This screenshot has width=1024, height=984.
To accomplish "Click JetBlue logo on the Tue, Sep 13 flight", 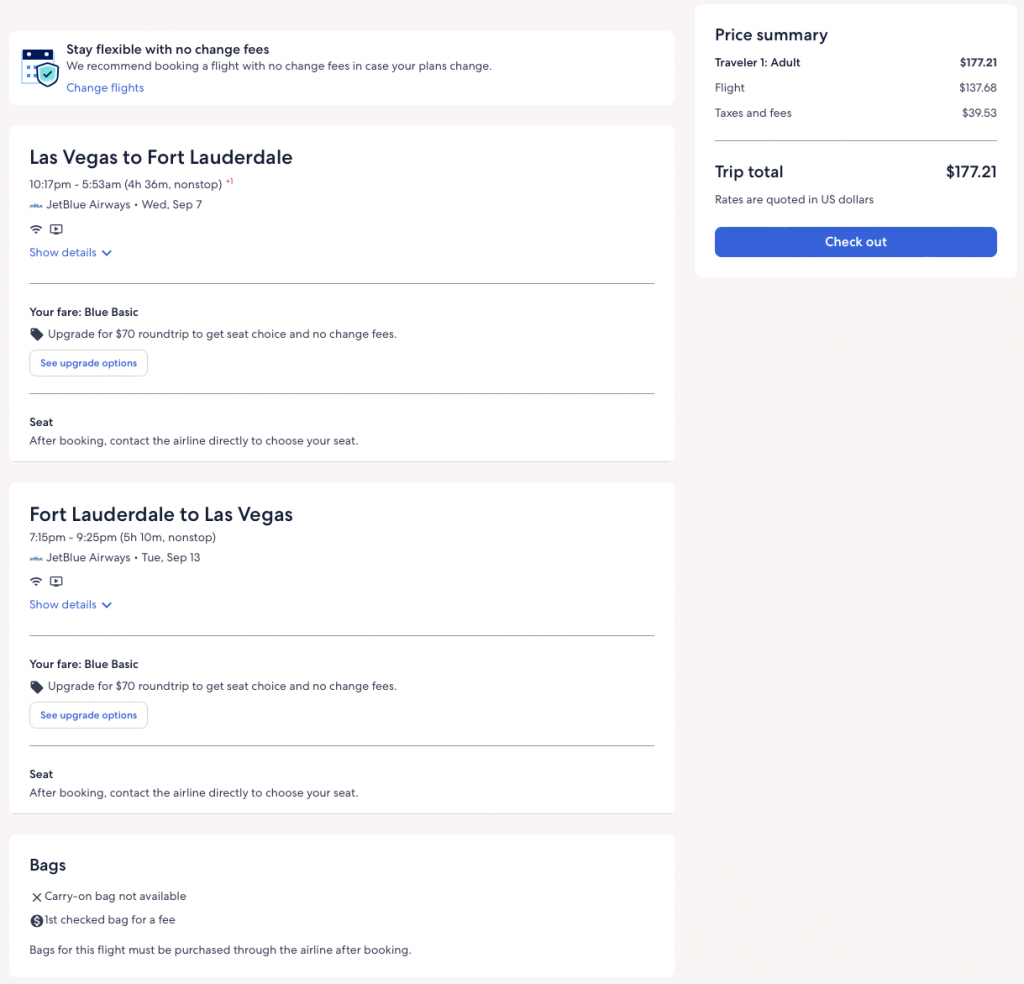I will 36,558.
